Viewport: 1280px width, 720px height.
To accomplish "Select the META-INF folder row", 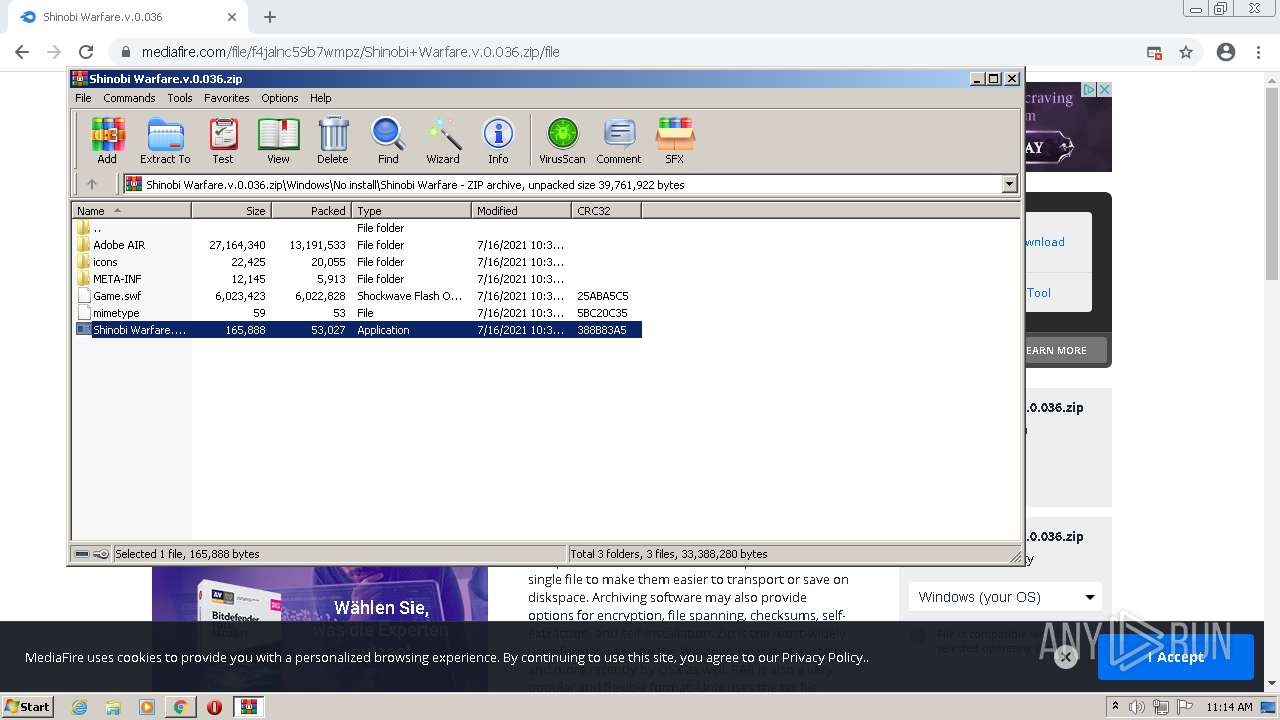I will (358, 279).
